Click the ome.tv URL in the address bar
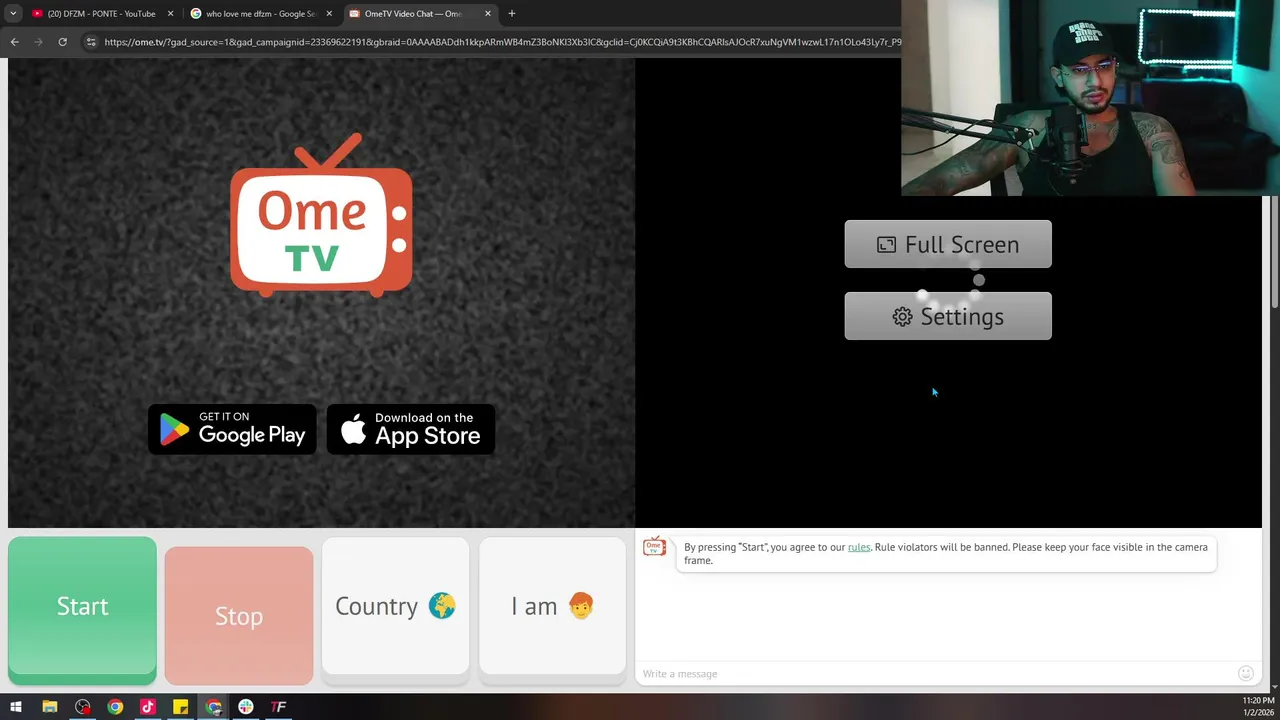The width and height of the screenshot is (1280, 720). click(x=502, y=42)
